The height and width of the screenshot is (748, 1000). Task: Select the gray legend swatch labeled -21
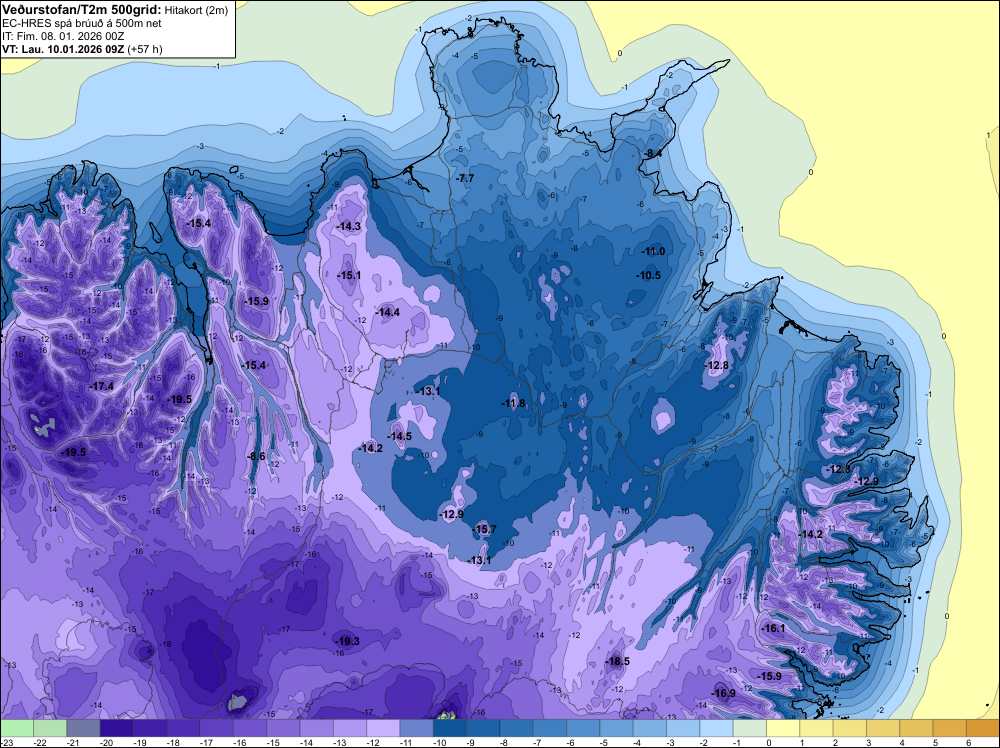84,728
